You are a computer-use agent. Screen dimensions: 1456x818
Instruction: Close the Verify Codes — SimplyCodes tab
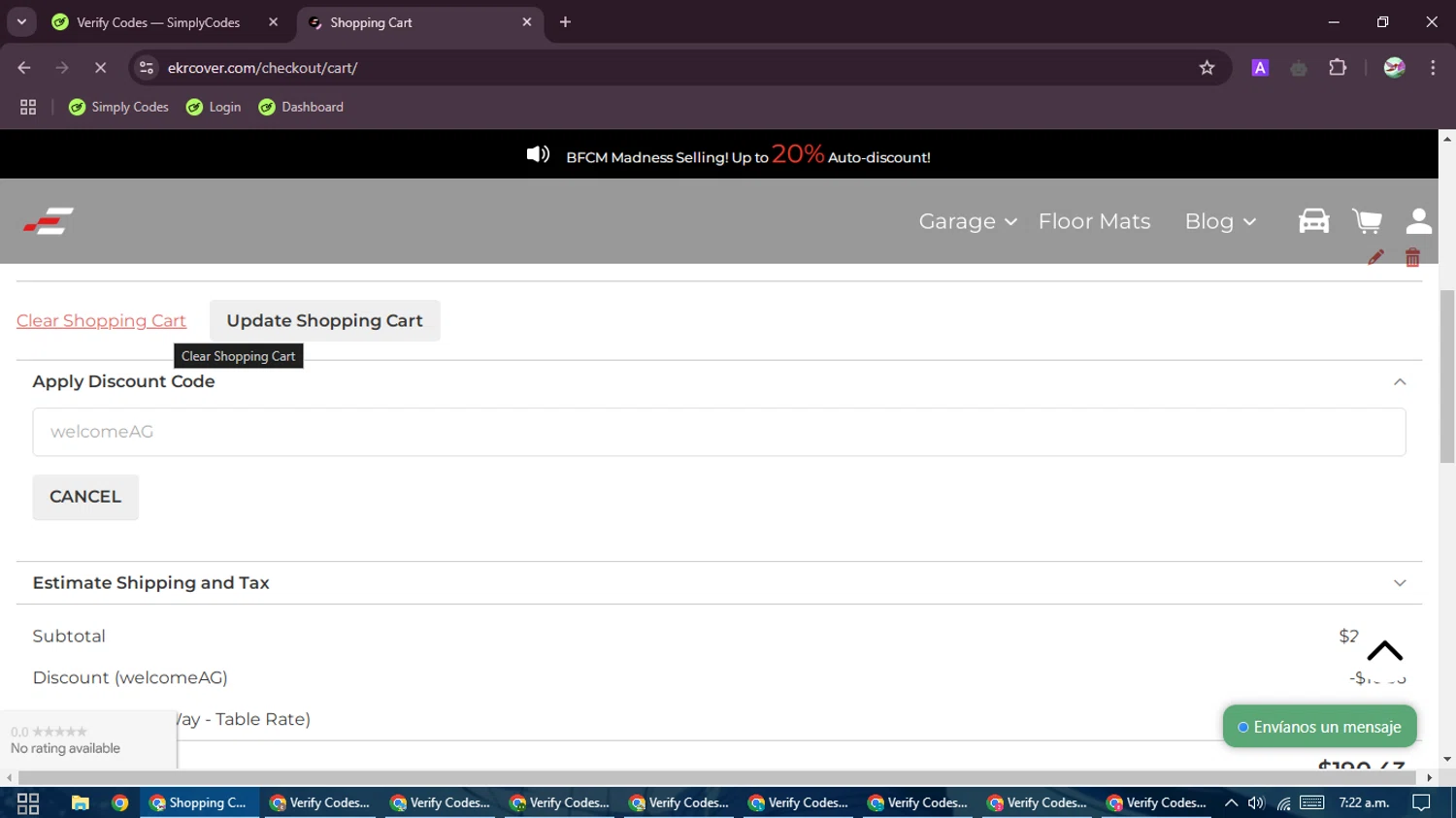(x=274, y=22)
